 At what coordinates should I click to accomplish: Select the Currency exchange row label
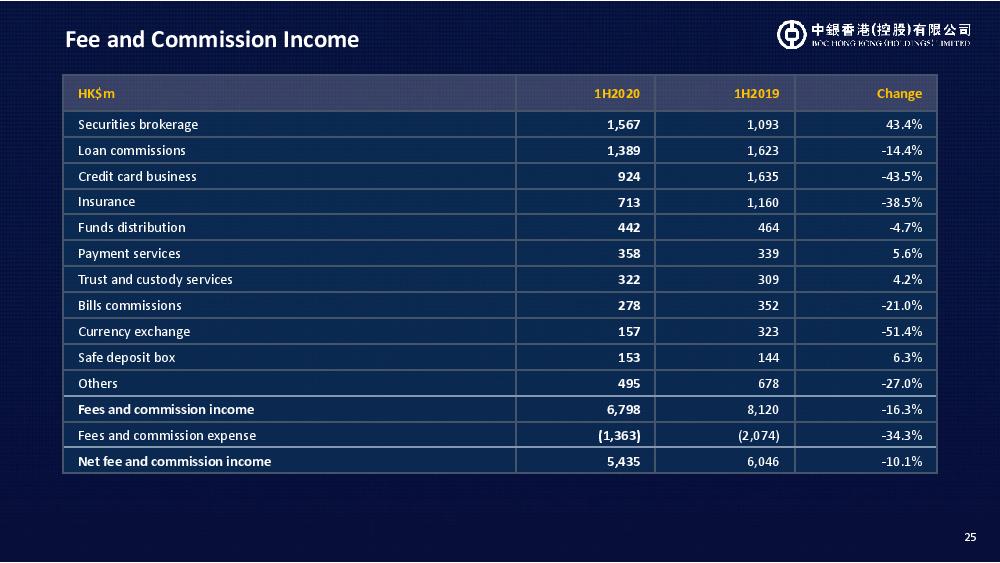pyautogui.click(x=134, y=332)
